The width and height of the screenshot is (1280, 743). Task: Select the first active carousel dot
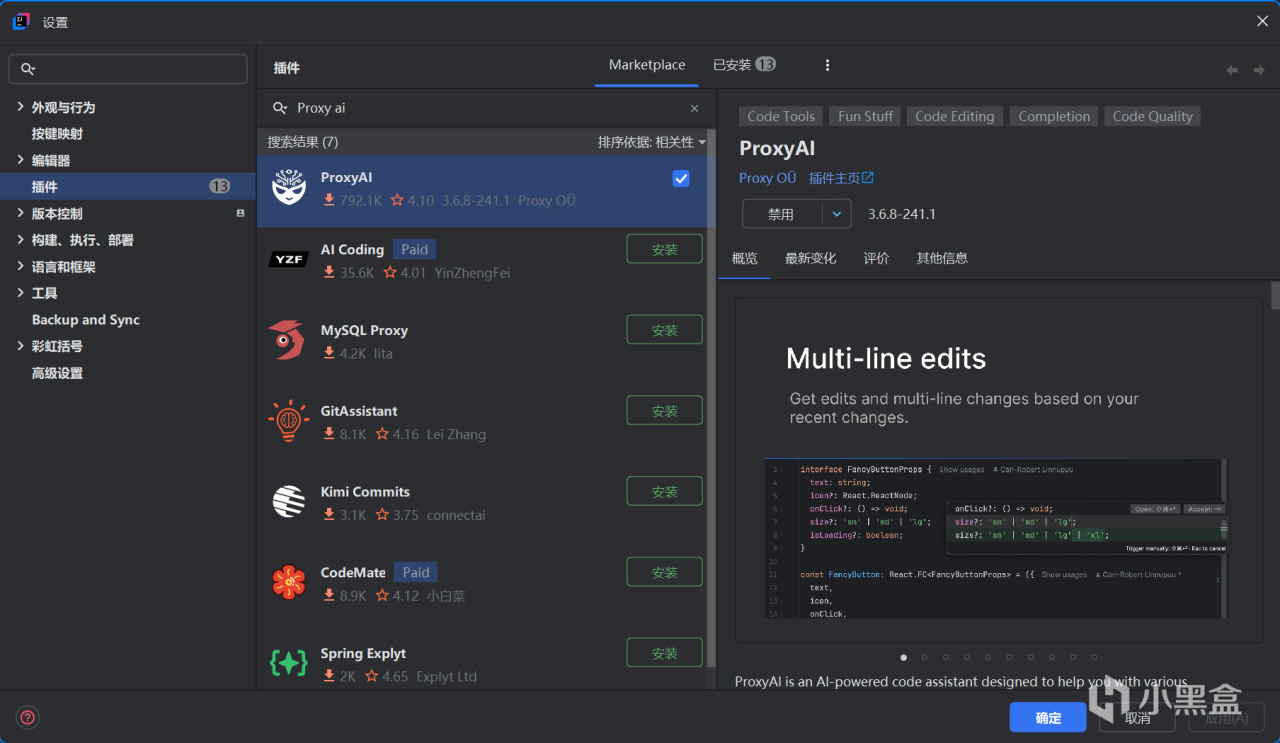coord(904,657)
